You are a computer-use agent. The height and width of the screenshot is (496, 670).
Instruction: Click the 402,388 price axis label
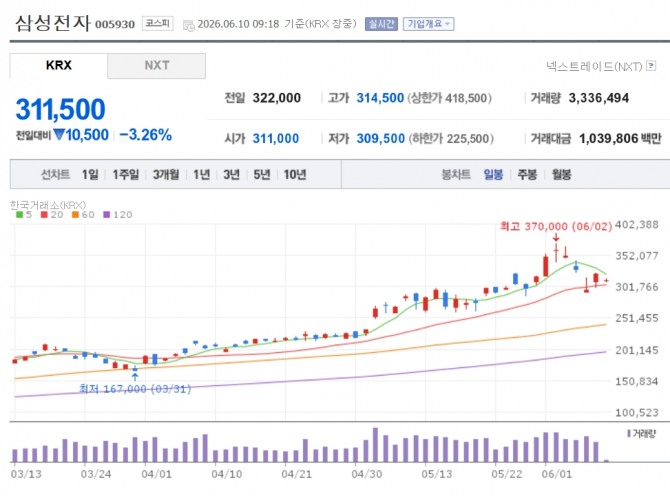(x=637, y=225)
